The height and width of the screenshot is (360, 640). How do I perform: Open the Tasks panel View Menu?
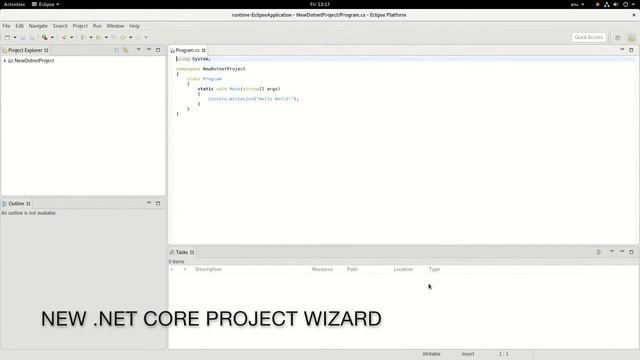(612, 252)
